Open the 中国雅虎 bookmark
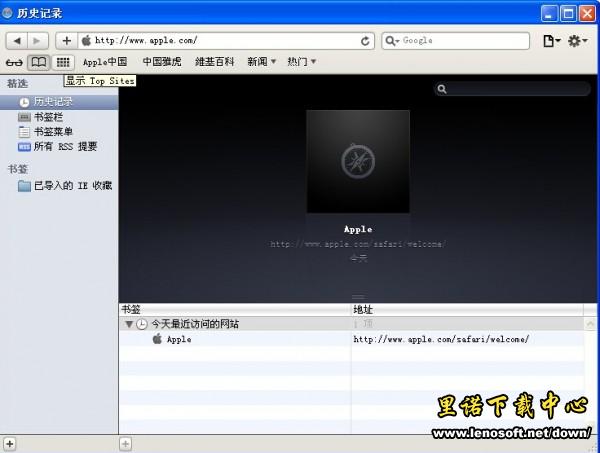Image resolution: width=600 pixels, height=453 pixels. coord(162,62)
